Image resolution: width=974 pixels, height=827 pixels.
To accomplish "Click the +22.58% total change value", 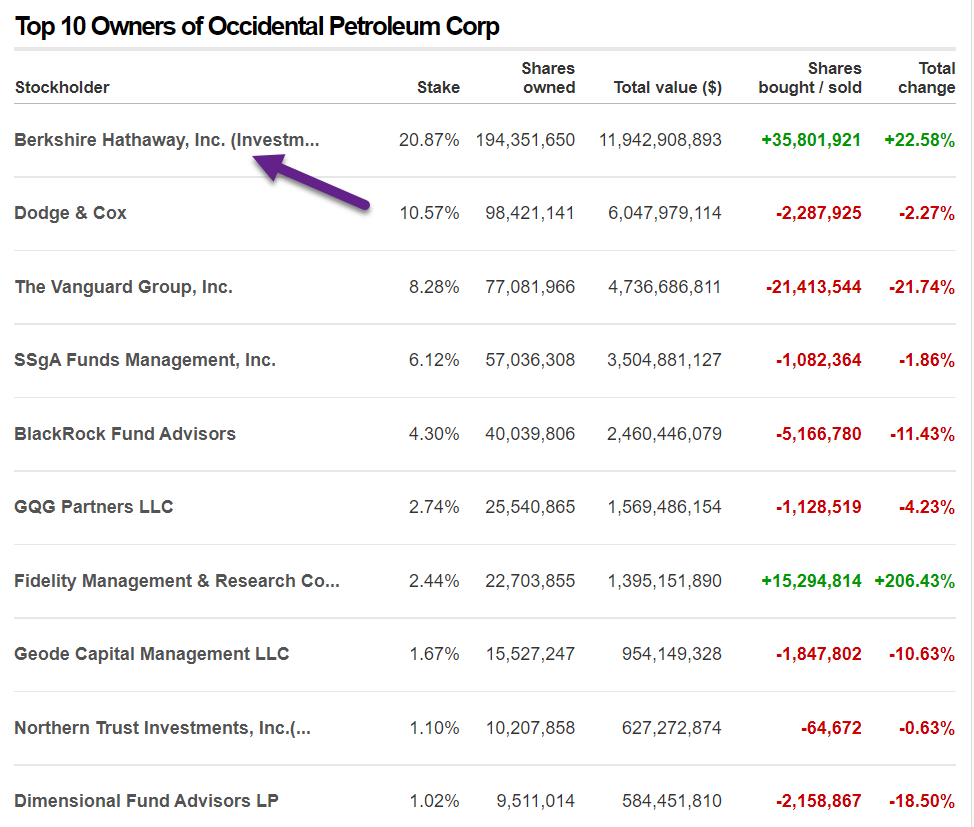I will pos(920,140).
